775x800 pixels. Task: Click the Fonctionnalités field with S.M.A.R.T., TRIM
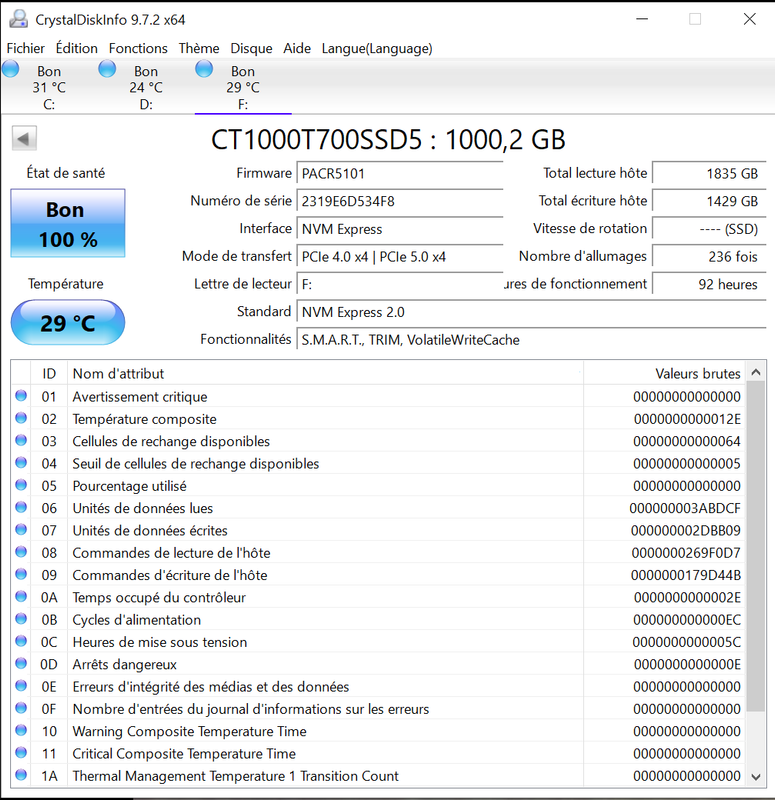pyautogui.click(x=531, y=339)
